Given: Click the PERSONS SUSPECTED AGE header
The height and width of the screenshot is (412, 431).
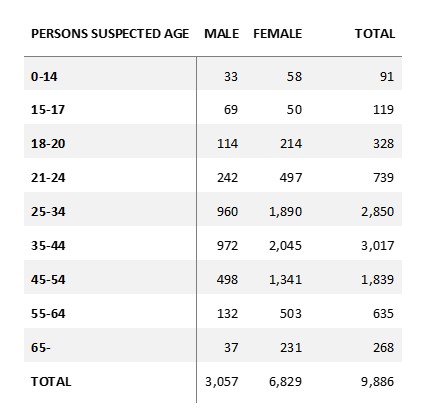Looking at the screenshot, I should tap(110, 34).
